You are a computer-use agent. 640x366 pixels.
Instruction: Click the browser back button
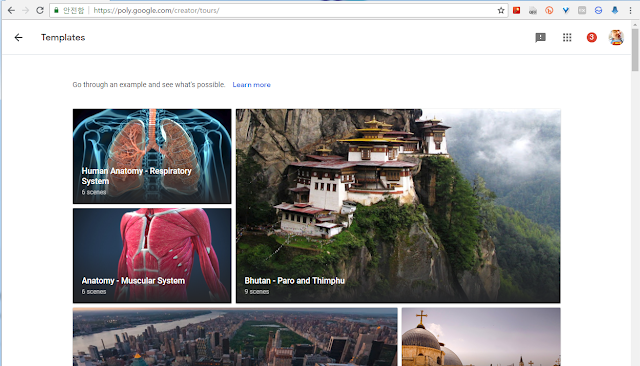point(11,10)
